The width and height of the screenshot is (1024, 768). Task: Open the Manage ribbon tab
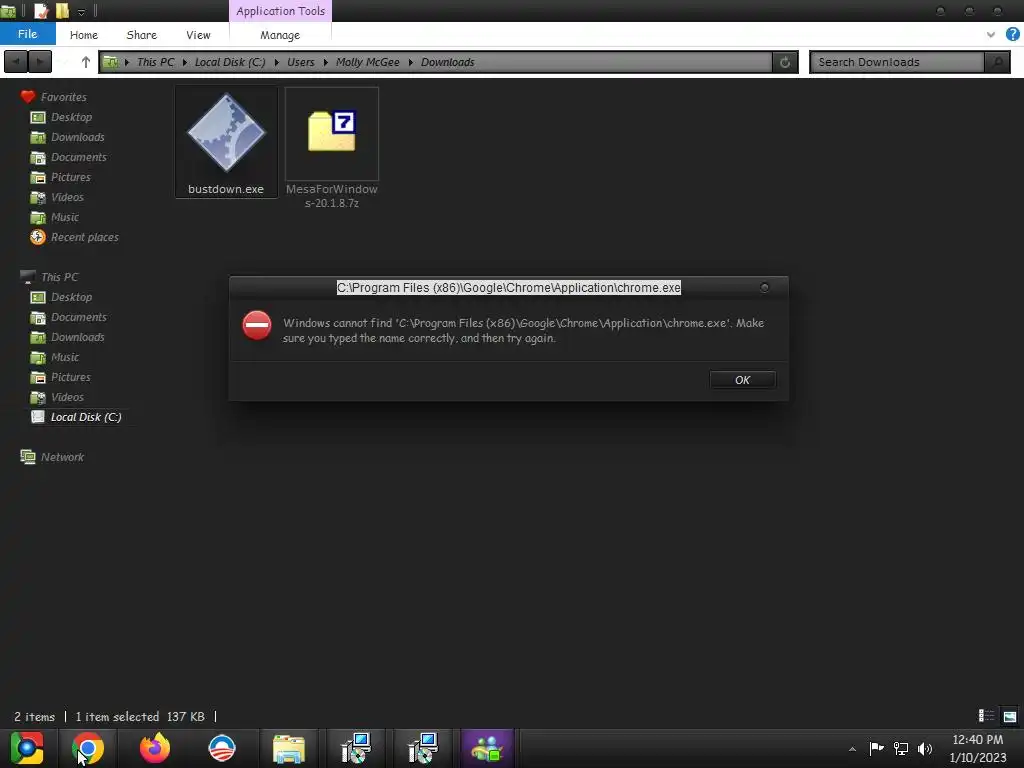(x=280, y=35)
